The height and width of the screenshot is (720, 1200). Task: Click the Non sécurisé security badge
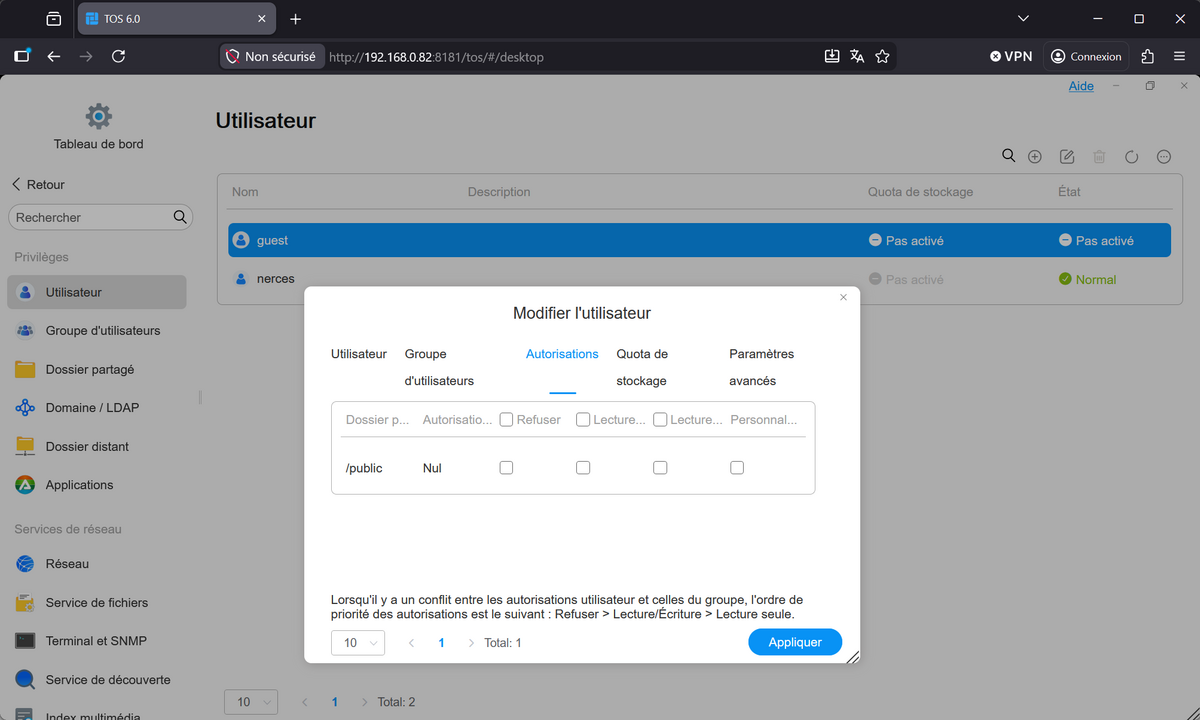[270, 57]
